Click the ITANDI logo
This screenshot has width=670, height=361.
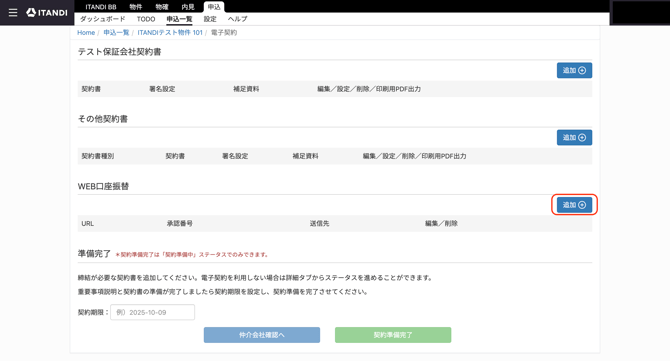47,12
